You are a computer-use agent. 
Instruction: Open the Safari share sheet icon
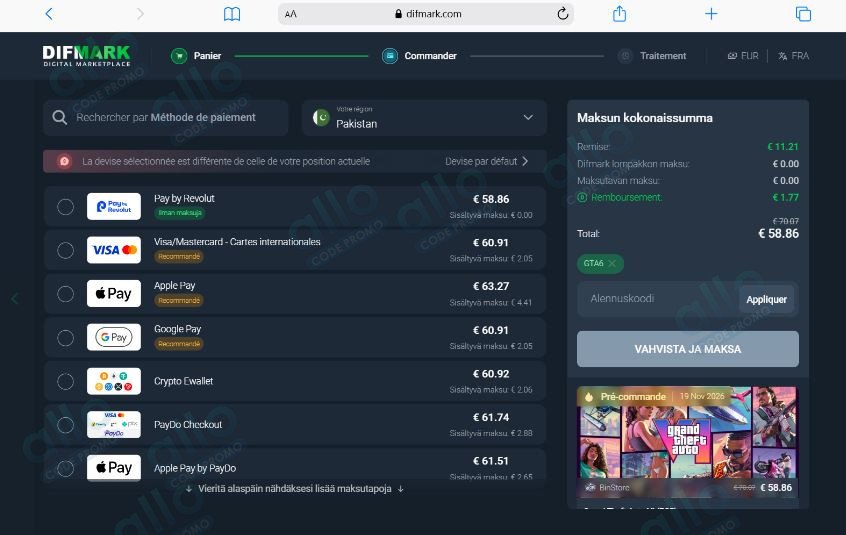(619, 13)
